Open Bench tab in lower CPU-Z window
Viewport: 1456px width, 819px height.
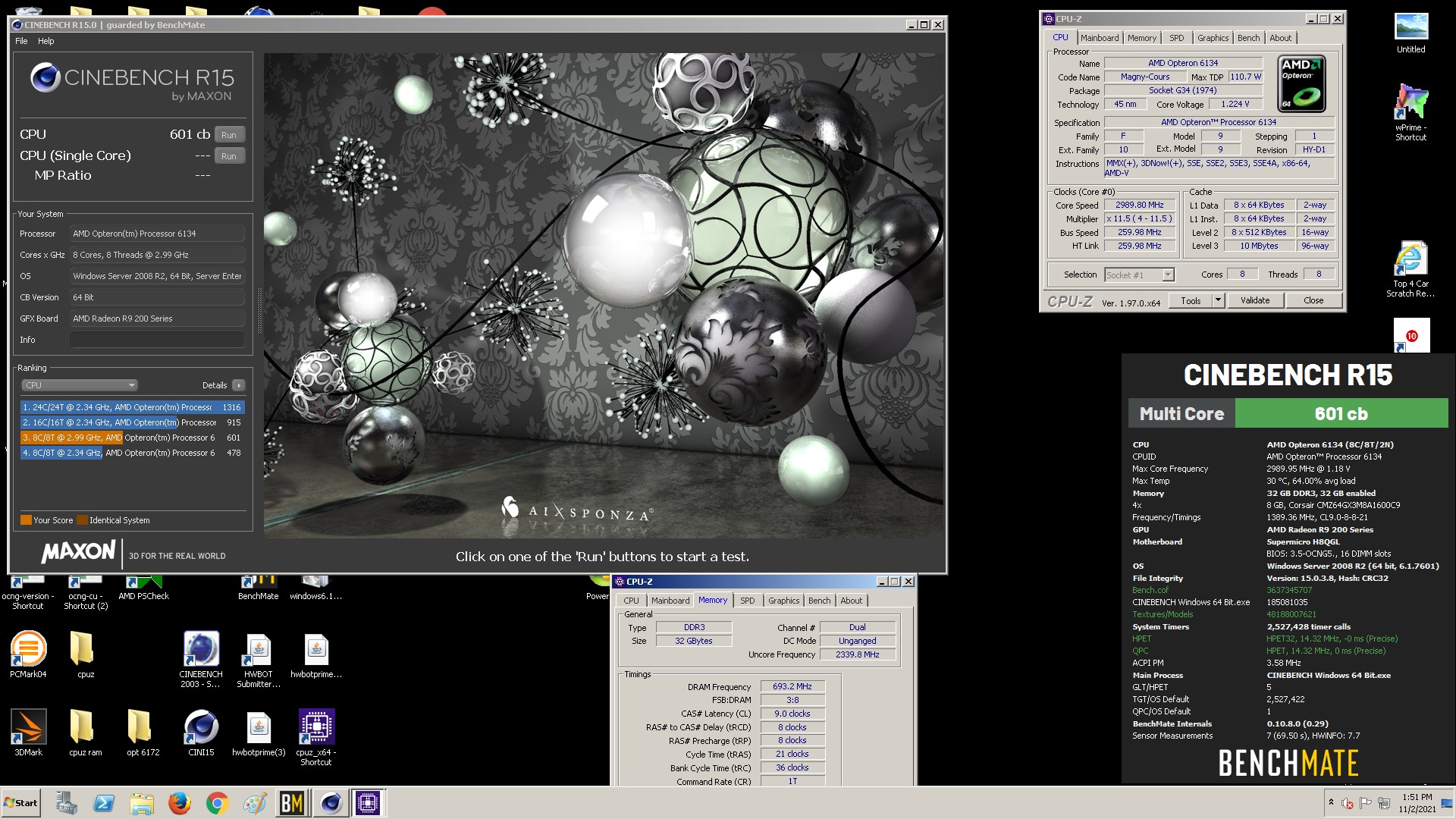(x=819, y=601)
